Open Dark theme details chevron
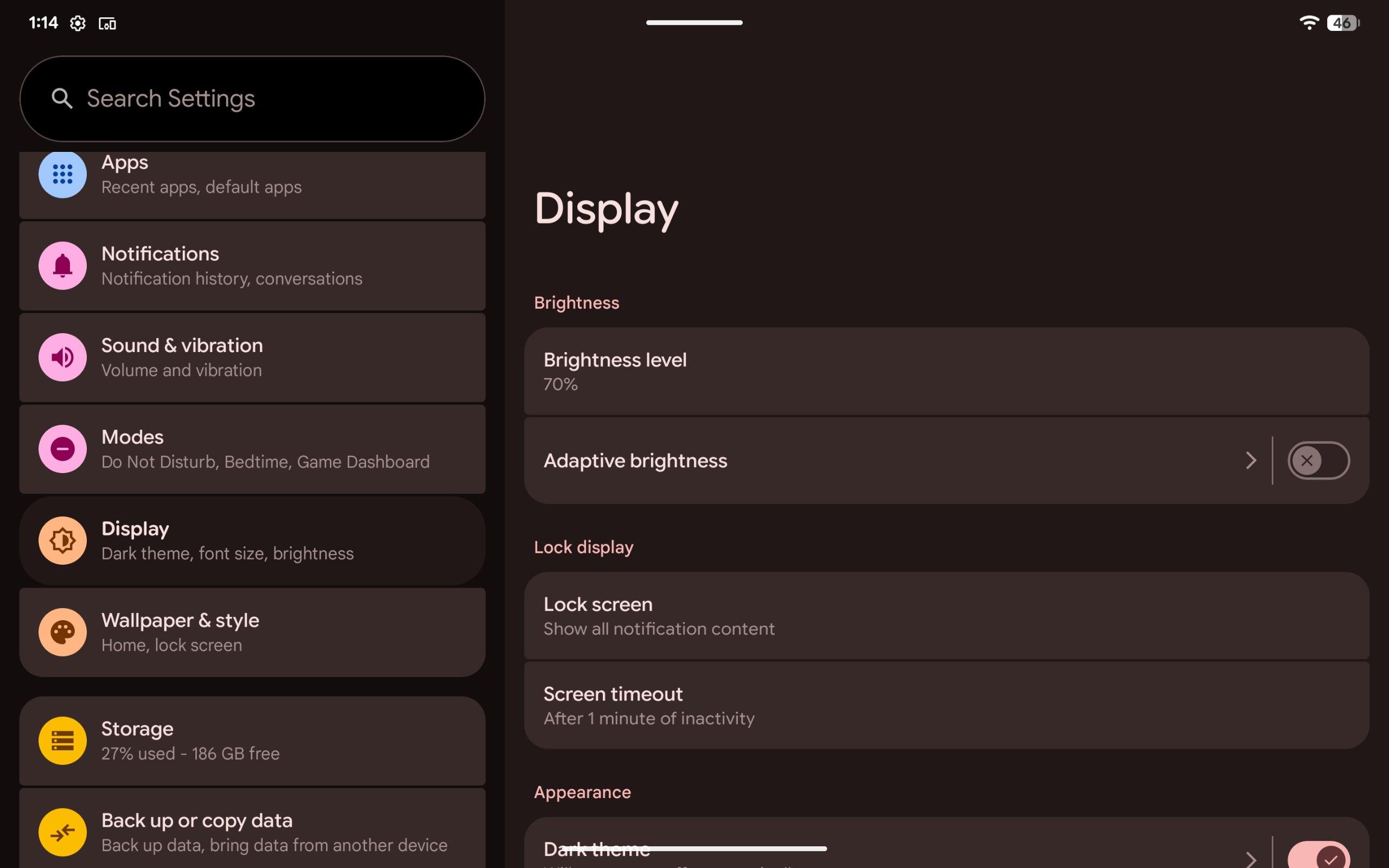1389x868 pixels. [1251, 859]
